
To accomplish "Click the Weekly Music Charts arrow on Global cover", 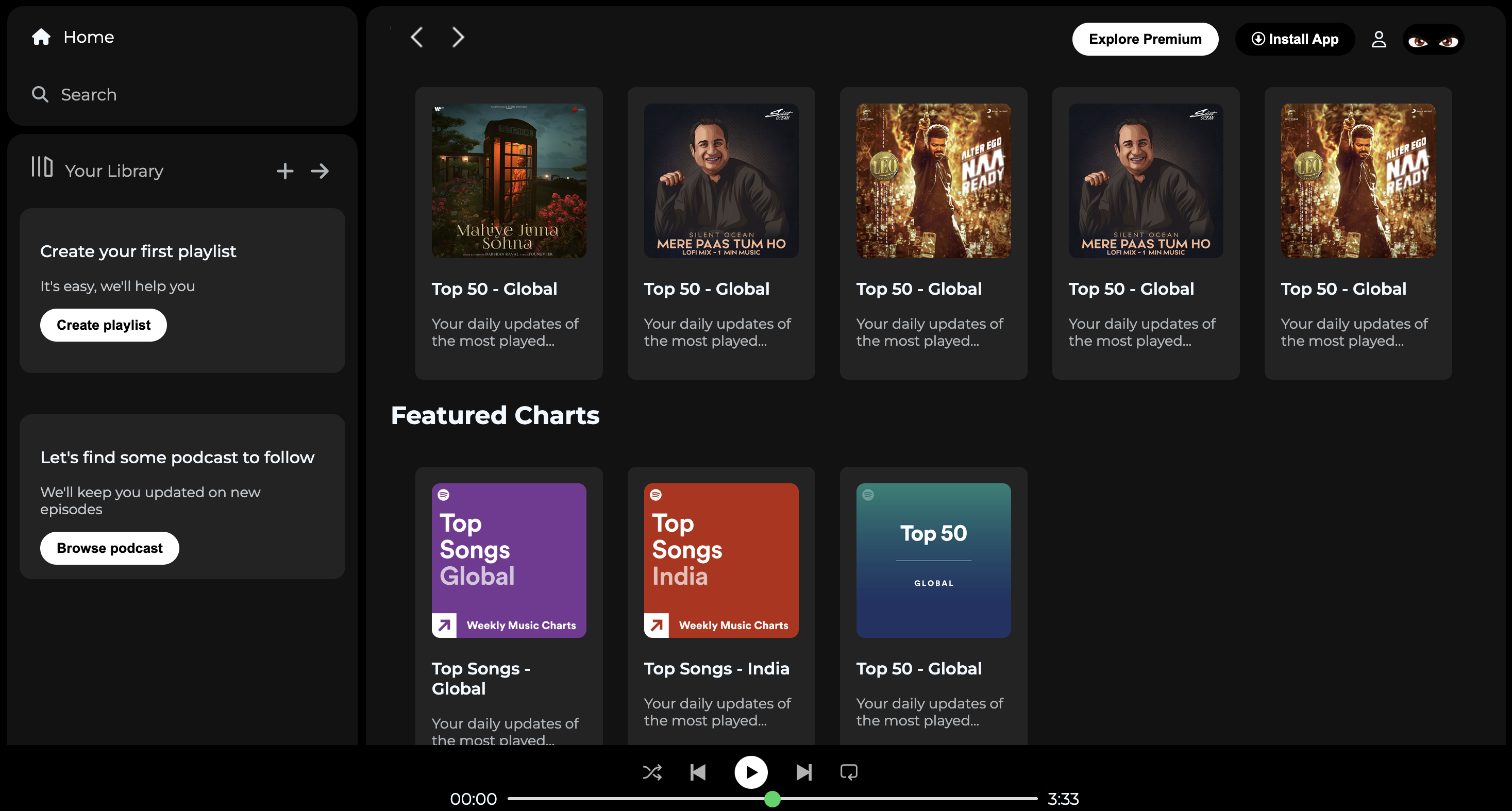I will (444, 626).
